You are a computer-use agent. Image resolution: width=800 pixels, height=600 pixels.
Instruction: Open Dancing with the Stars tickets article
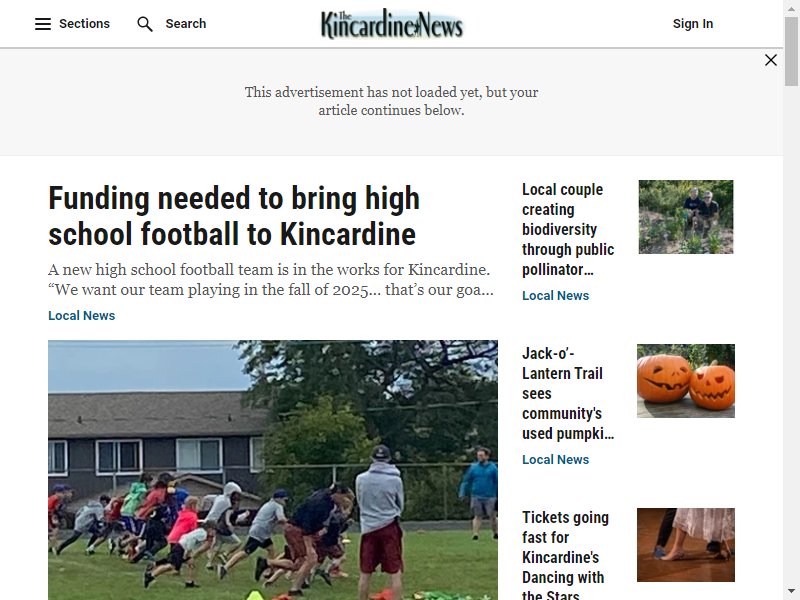click(565, 557)
